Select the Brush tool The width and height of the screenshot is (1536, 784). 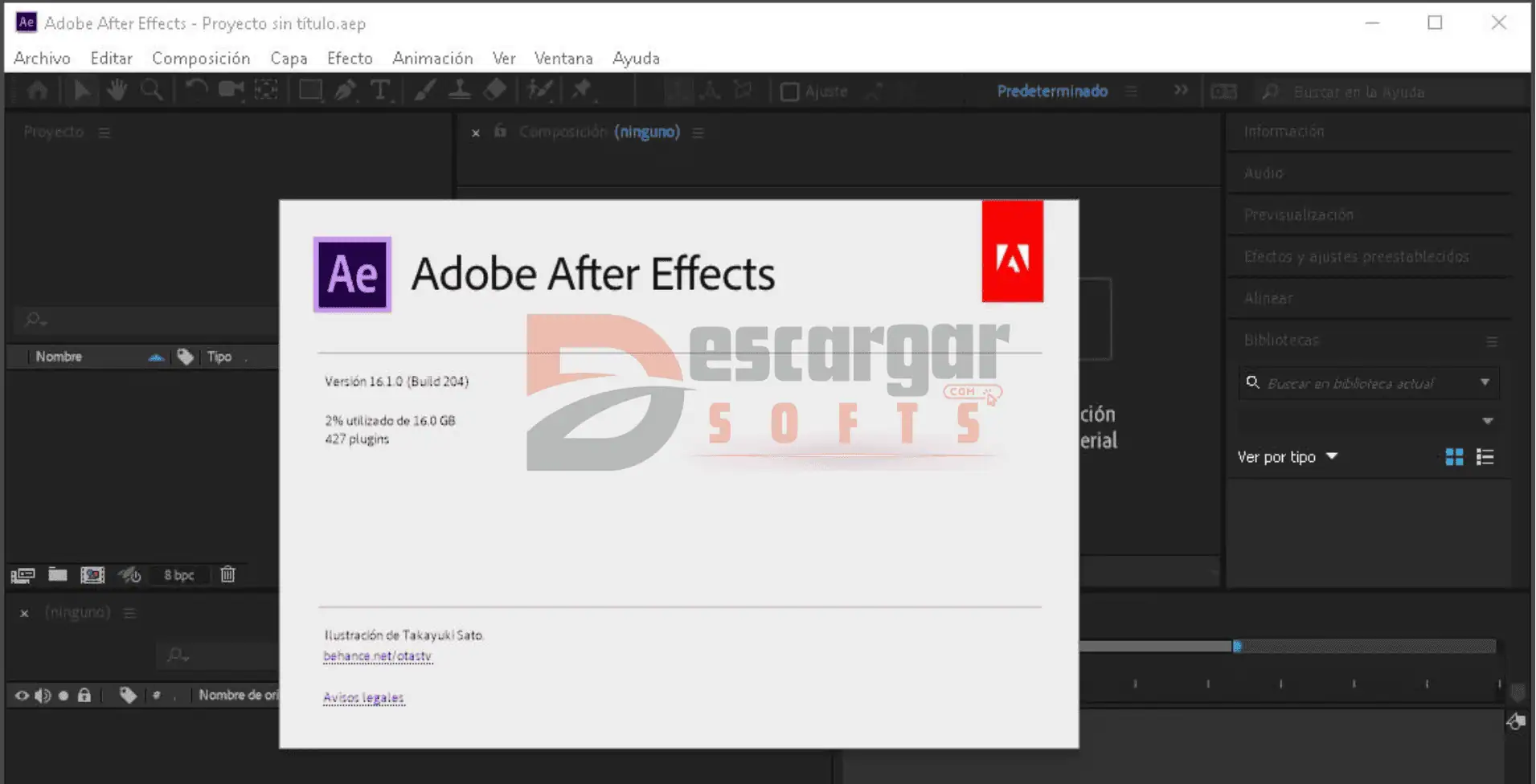click(x=424, y=90)
